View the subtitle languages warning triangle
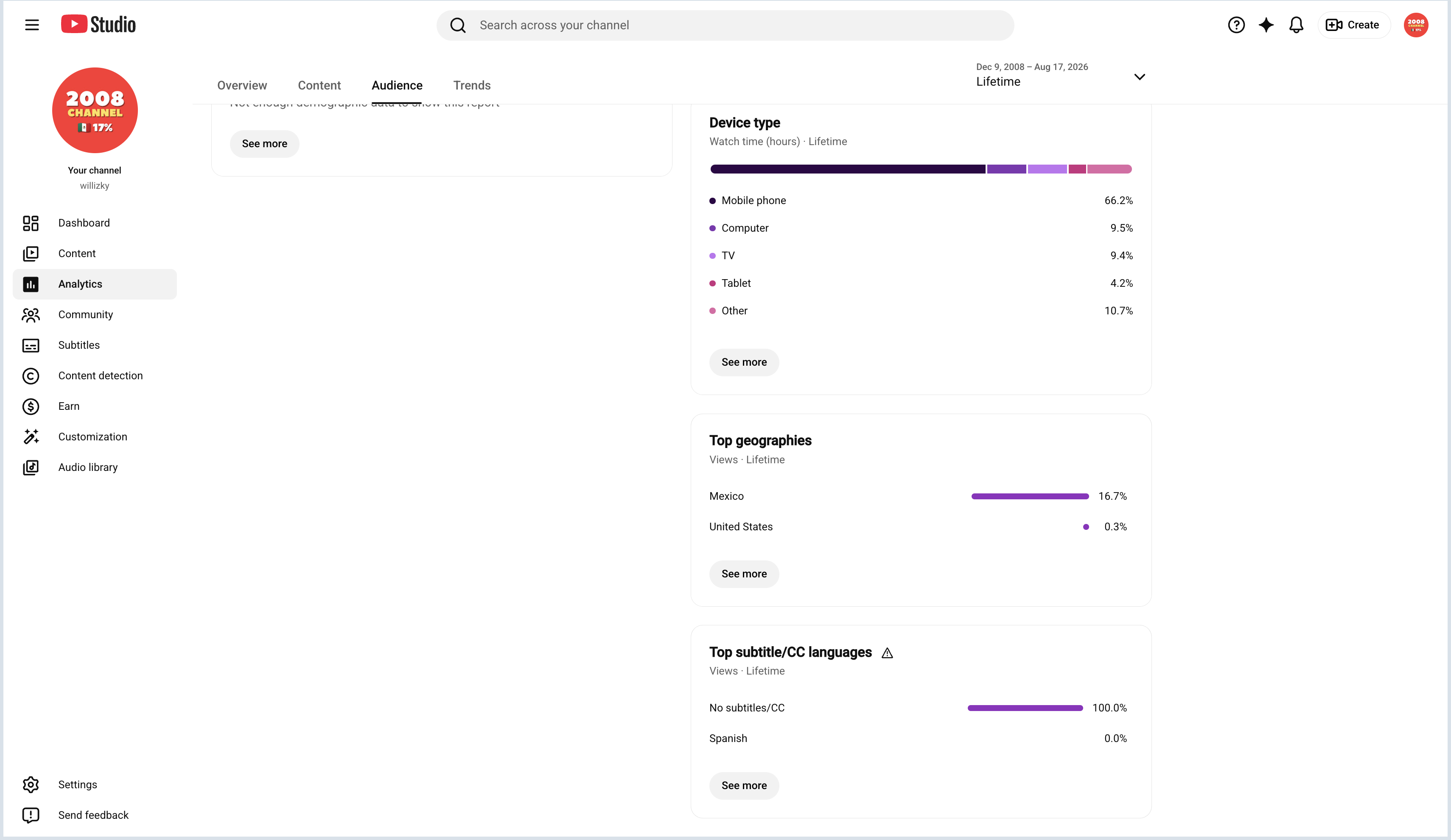 [887, 653]
